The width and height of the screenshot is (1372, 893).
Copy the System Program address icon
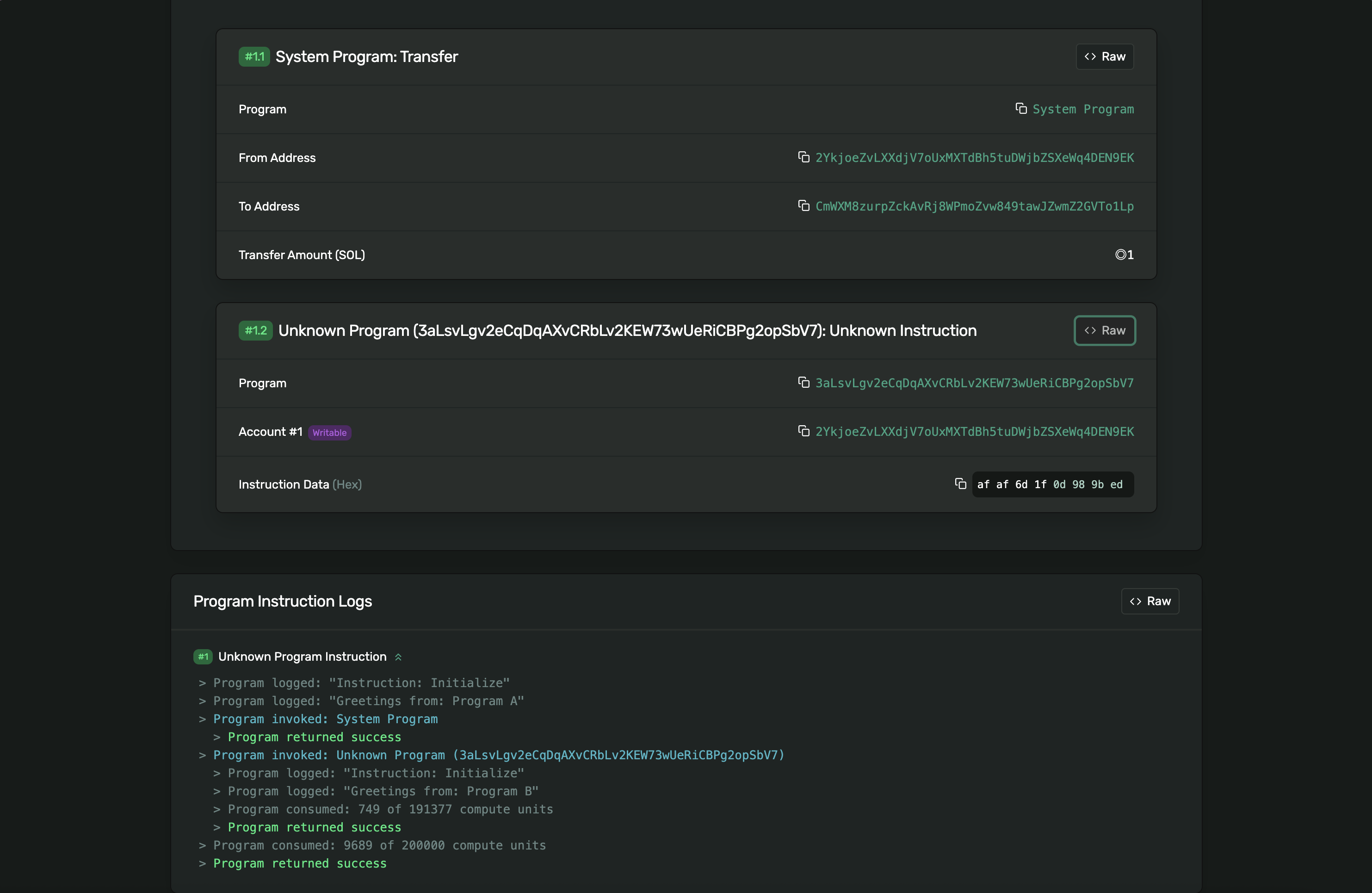pyautogui.click(x=1021, y=108)
